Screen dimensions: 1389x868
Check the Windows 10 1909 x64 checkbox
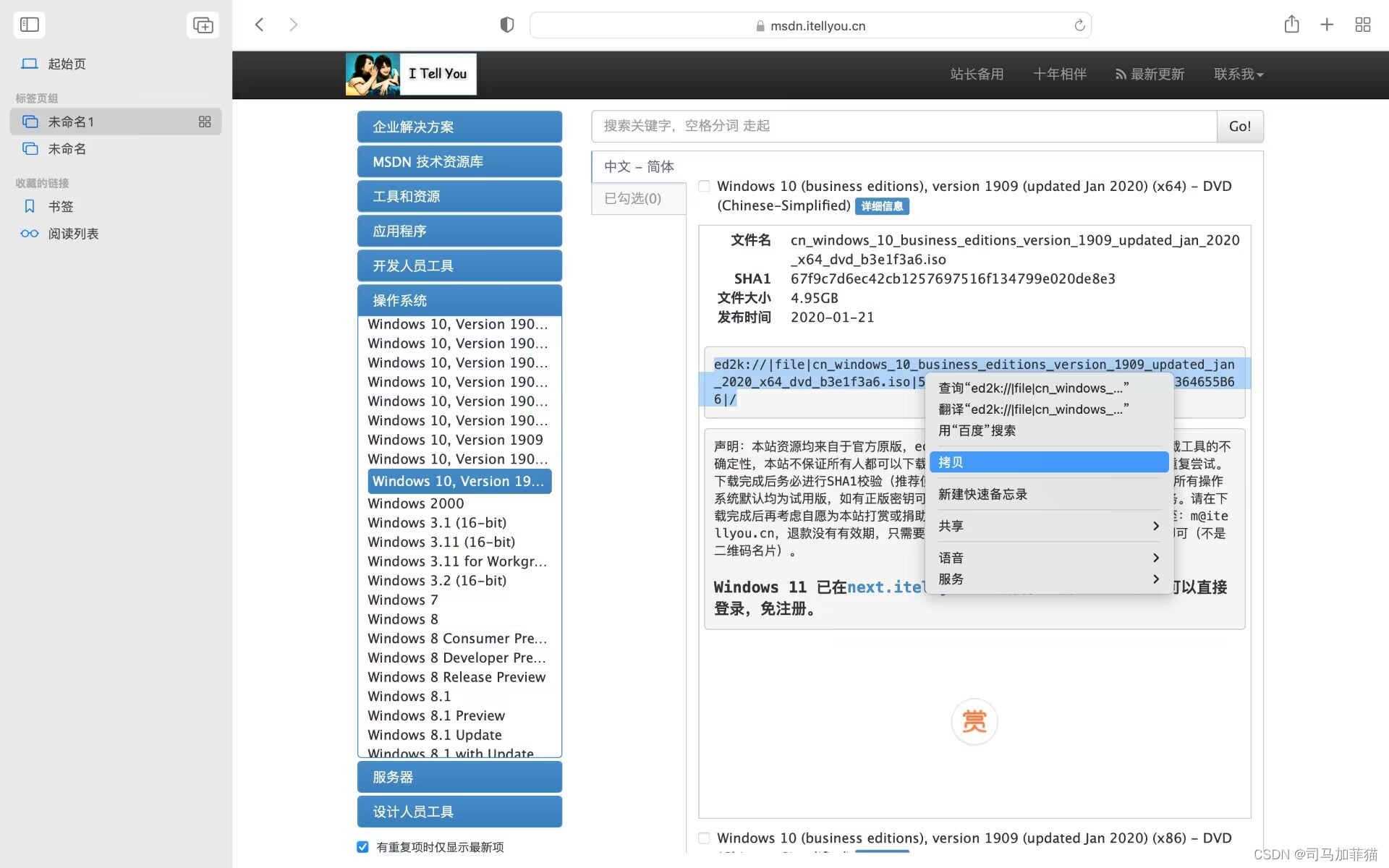click(704, 187)
